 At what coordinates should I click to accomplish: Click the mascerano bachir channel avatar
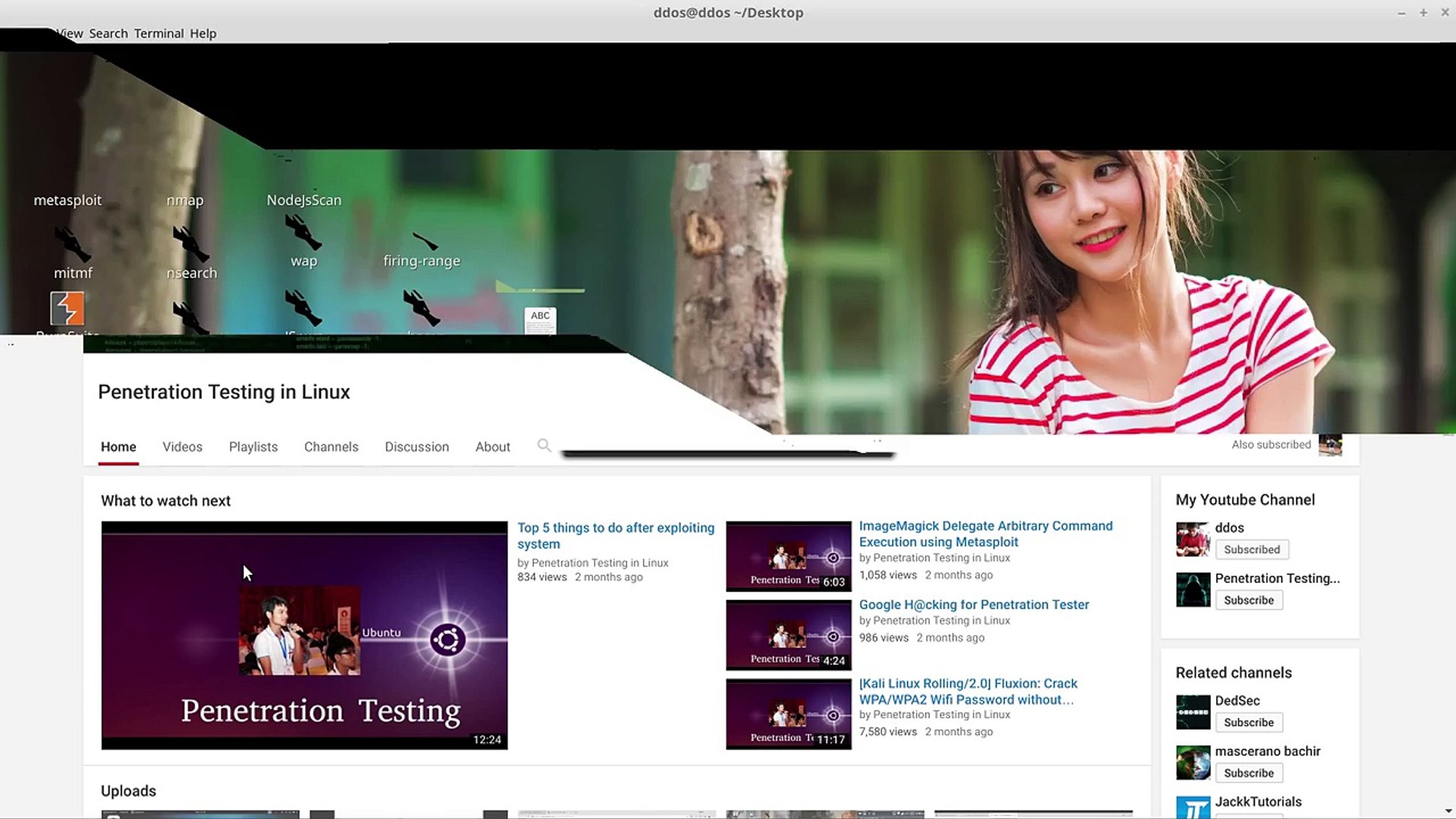pyautogui.click(x=1193, y=763)
